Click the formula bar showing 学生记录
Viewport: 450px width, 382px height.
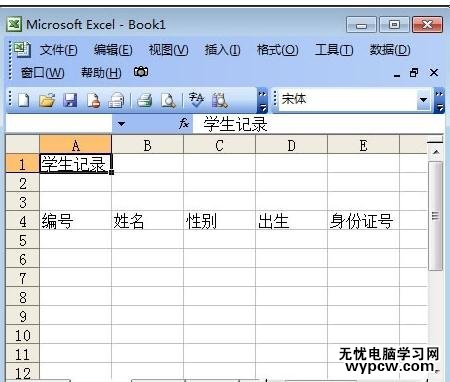click(318, 124)
